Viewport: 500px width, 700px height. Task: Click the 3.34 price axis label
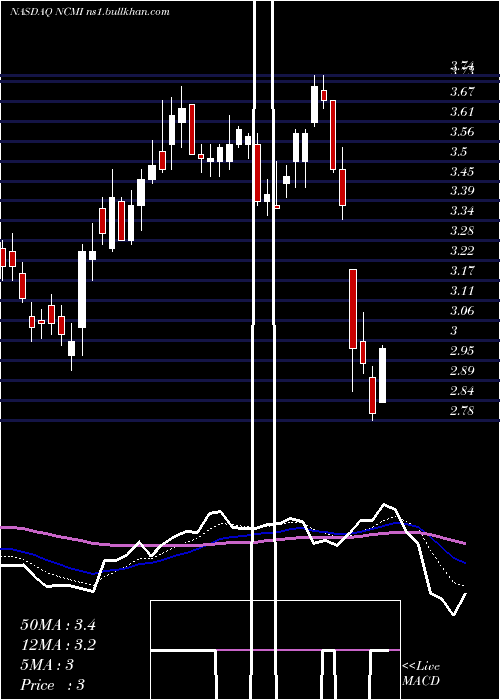(x=462, y=211)
